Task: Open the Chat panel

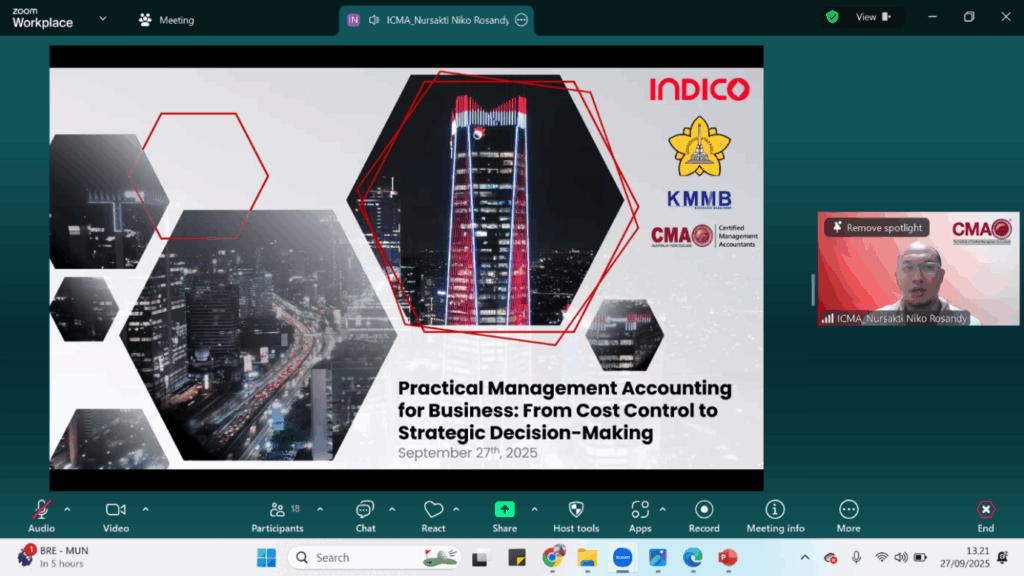Action: (x=365, y=515)
